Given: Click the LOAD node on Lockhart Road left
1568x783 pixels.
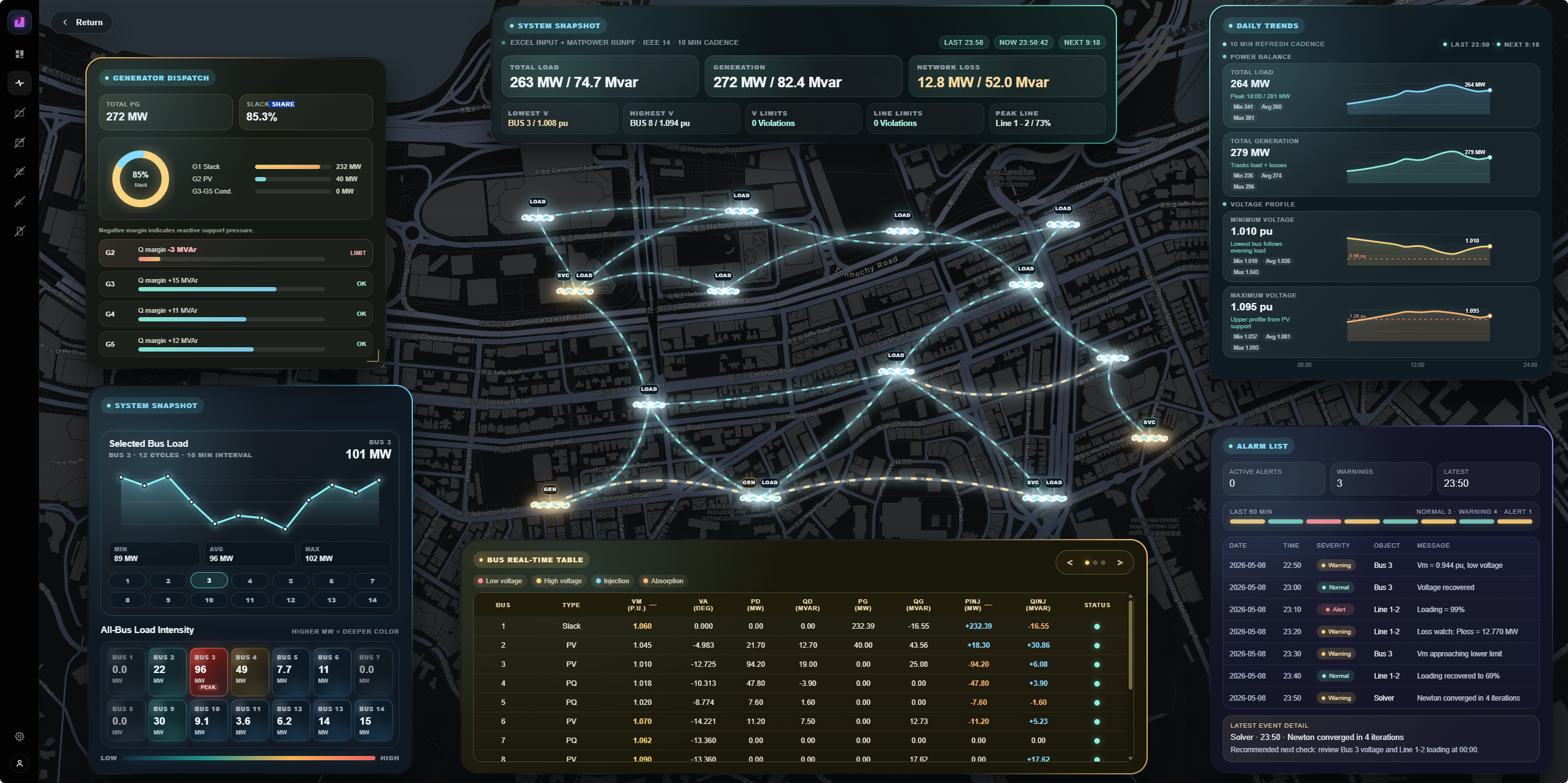Looking at the screenshot, I should tap(649, 404).
